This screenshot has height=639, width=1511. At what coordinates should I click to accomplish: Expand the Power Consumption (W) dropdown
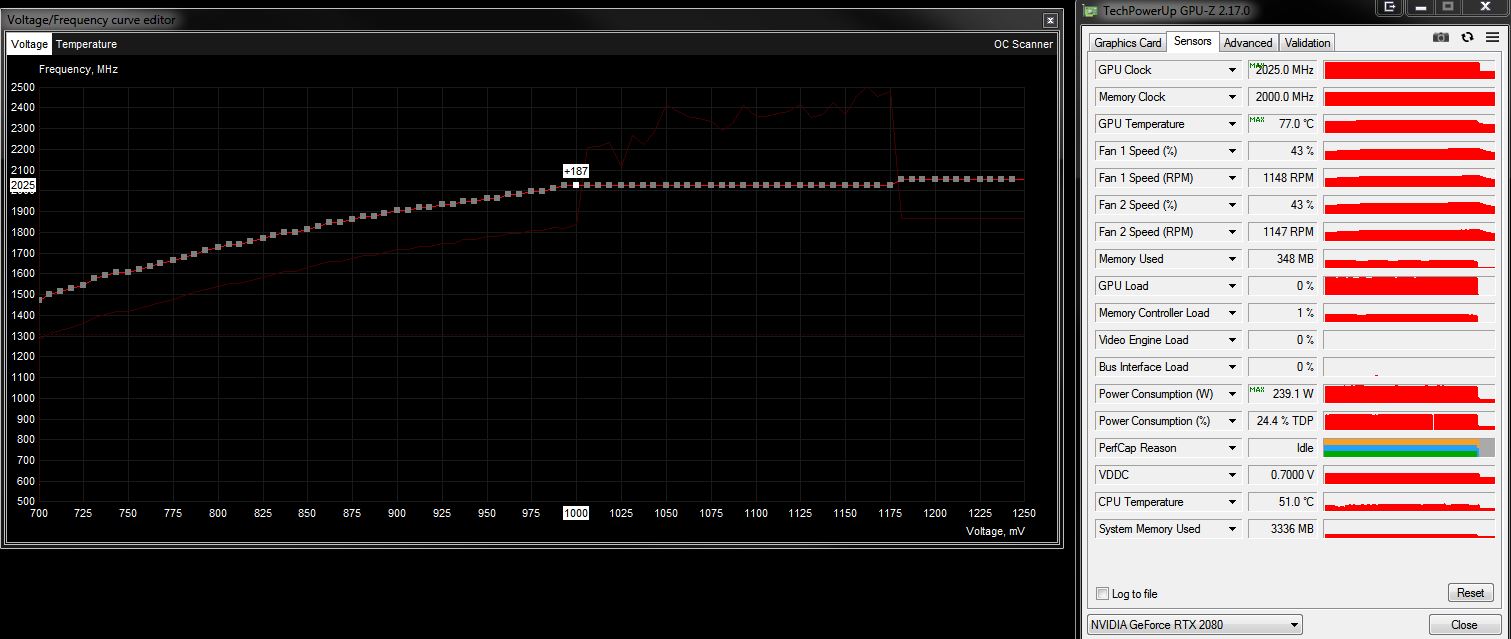1233,394
